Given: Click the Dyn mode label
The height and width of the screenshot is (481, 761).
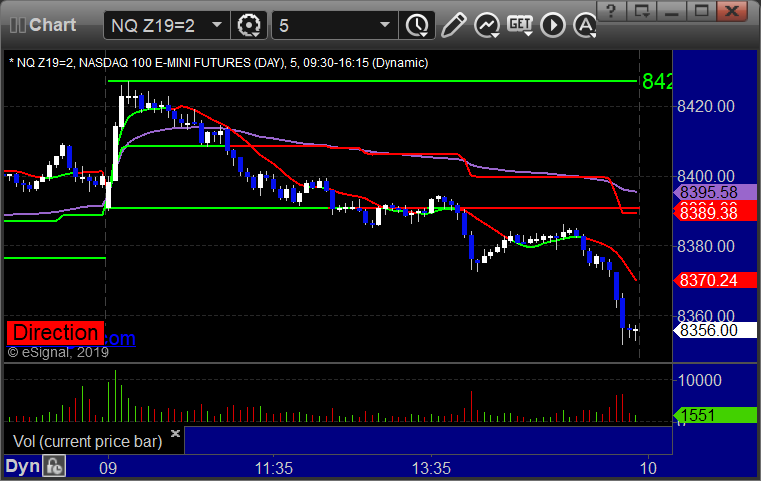Looking at the screenshot, I should (x=22, y=466).
